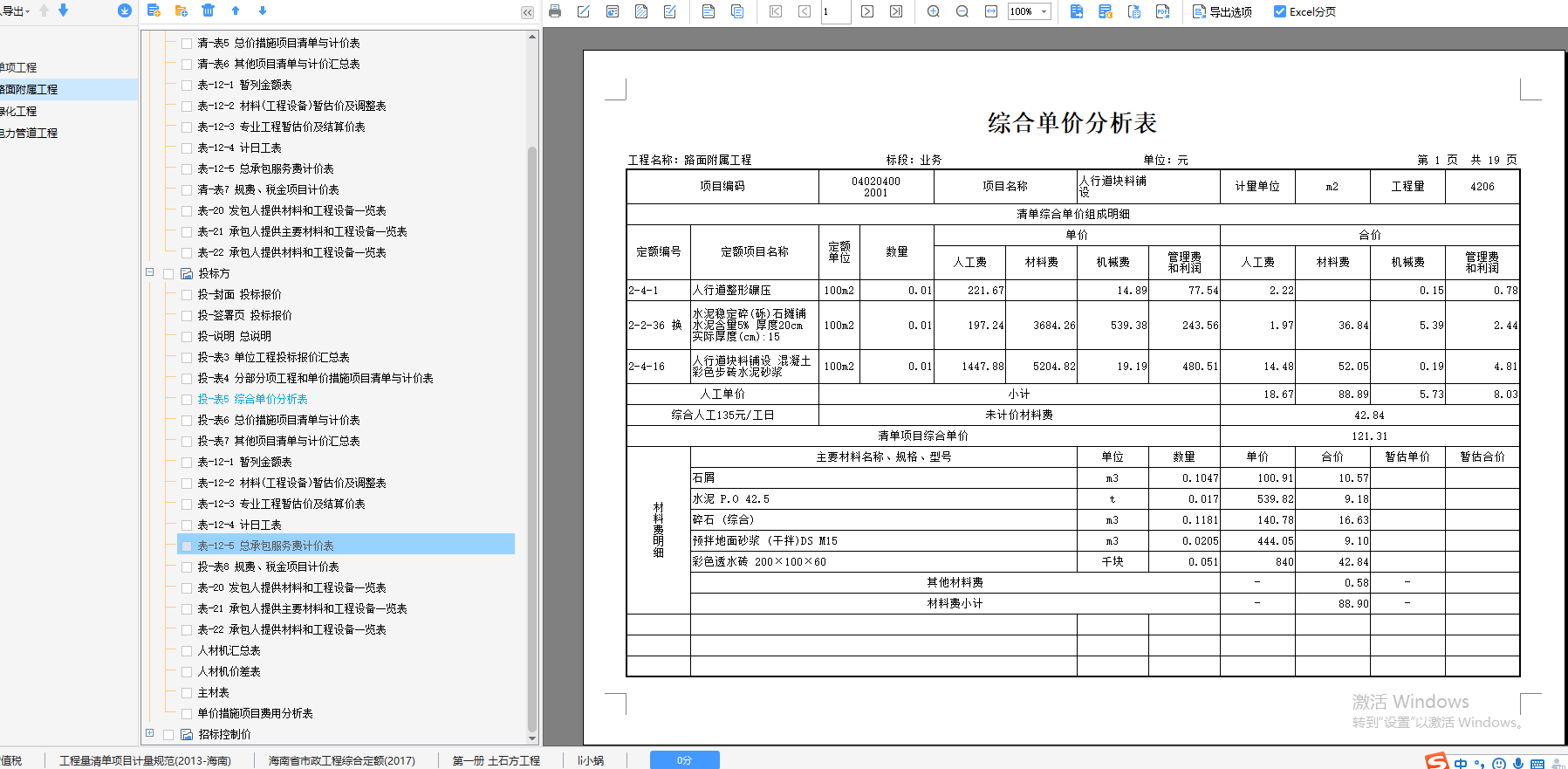This screenshot has width=1568, height=769.
Task: Click the 0分 score button in status bar
Action: point(685,760)
